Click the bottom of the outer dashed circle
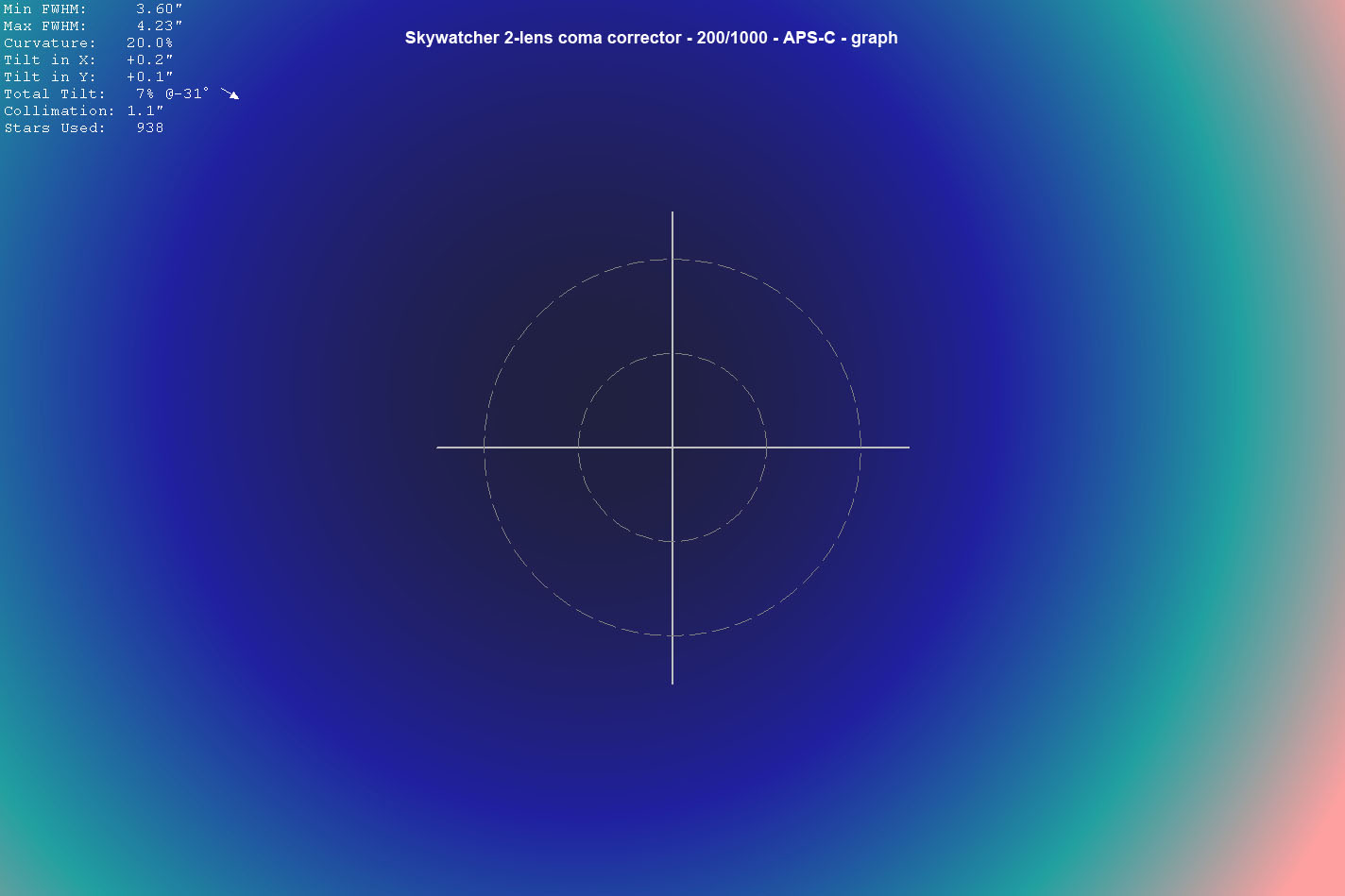Image resolution: width=1345 pixels, height=896 pixels. point(672,635)
